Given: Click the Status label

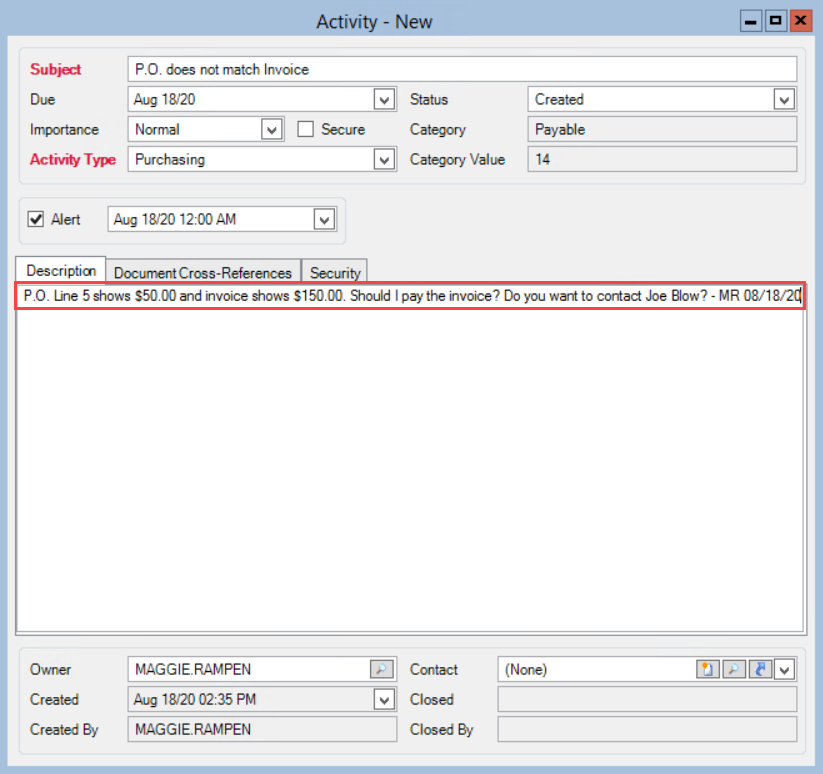Looking at the screenshot, I should [429, 100].
